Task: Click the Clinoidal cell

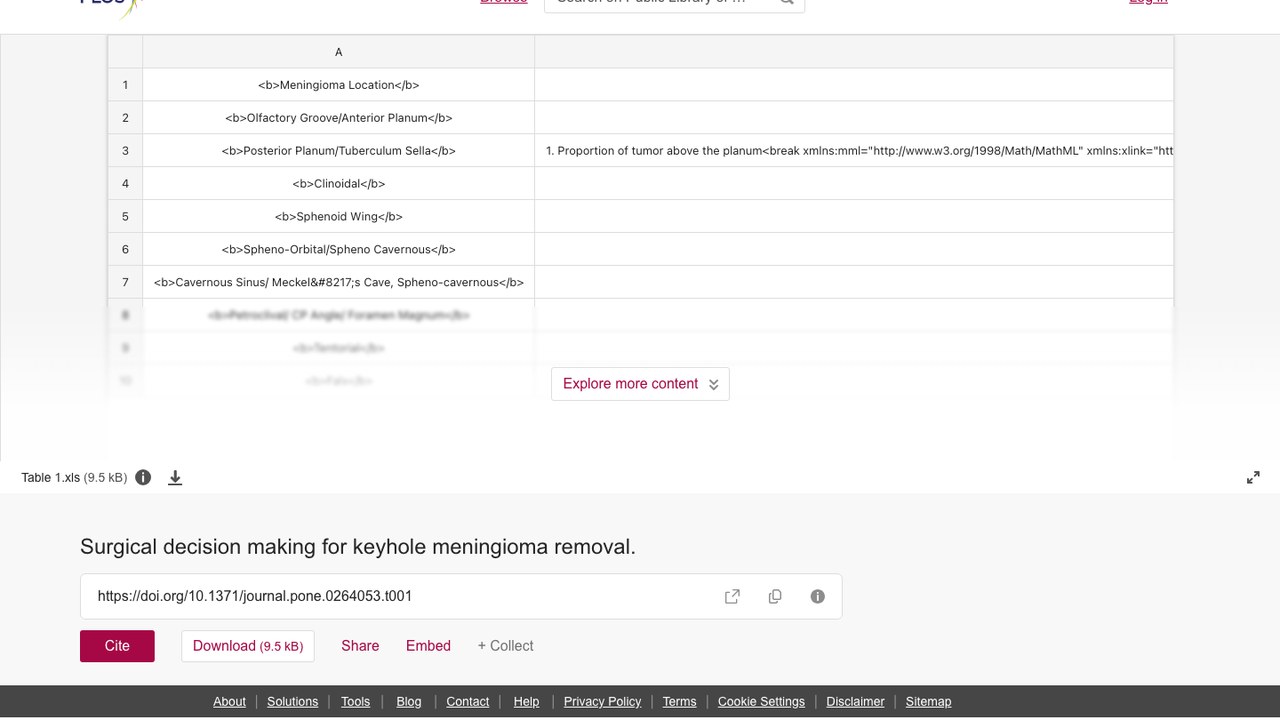Action: point(338,184)
